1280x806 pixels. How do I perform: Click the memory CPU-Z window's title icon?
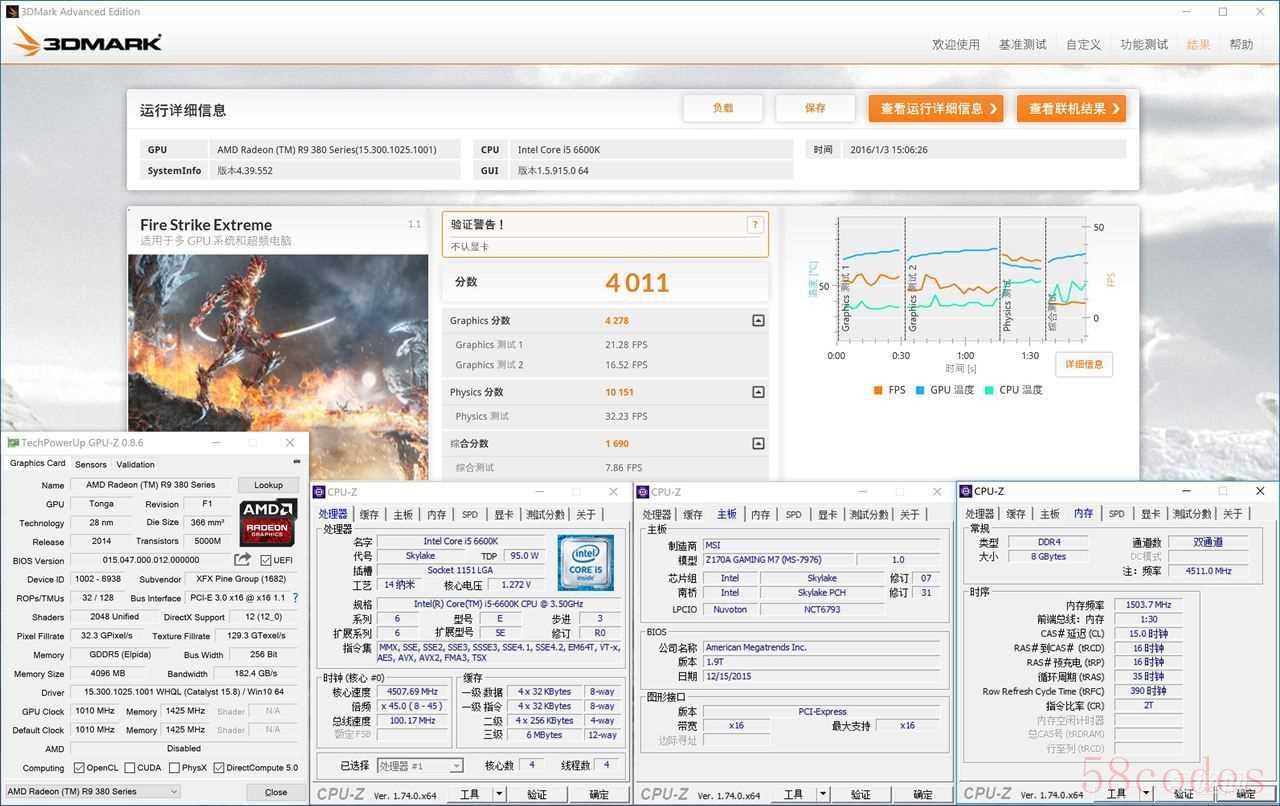tap(966, 491)
